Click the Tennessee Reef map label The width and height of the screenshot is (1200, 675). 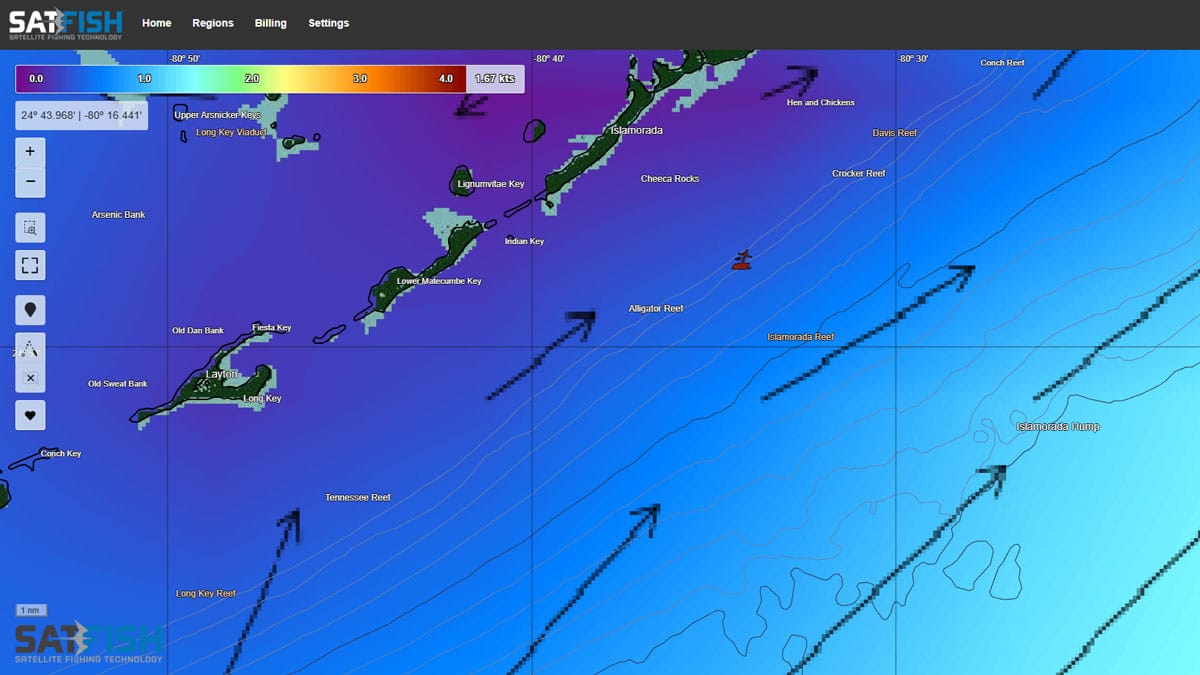tap(357, 497)
